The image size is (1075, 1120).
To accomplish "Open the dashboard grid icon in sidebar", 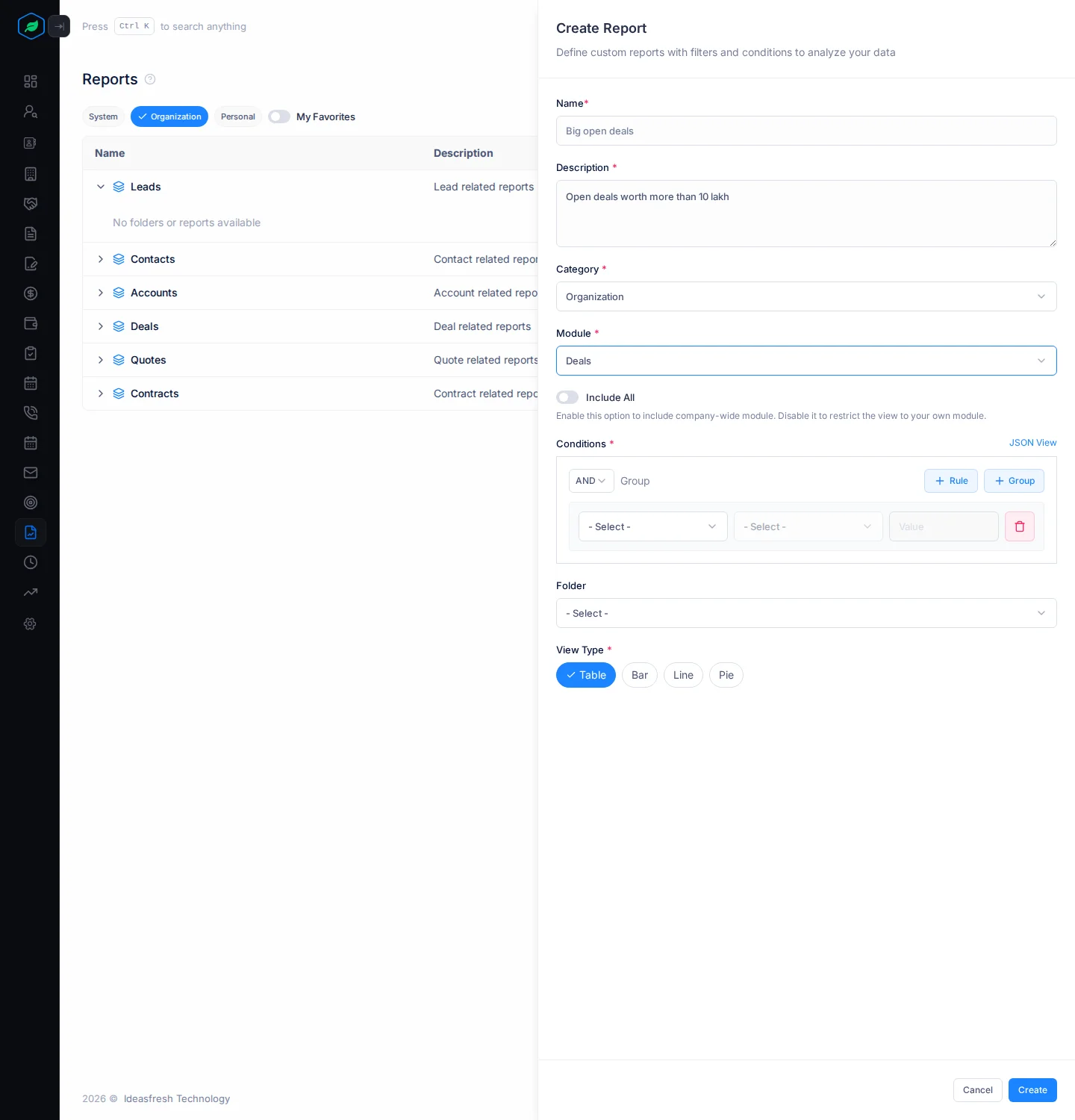I will pyautogui.click(x=31, y=81).
